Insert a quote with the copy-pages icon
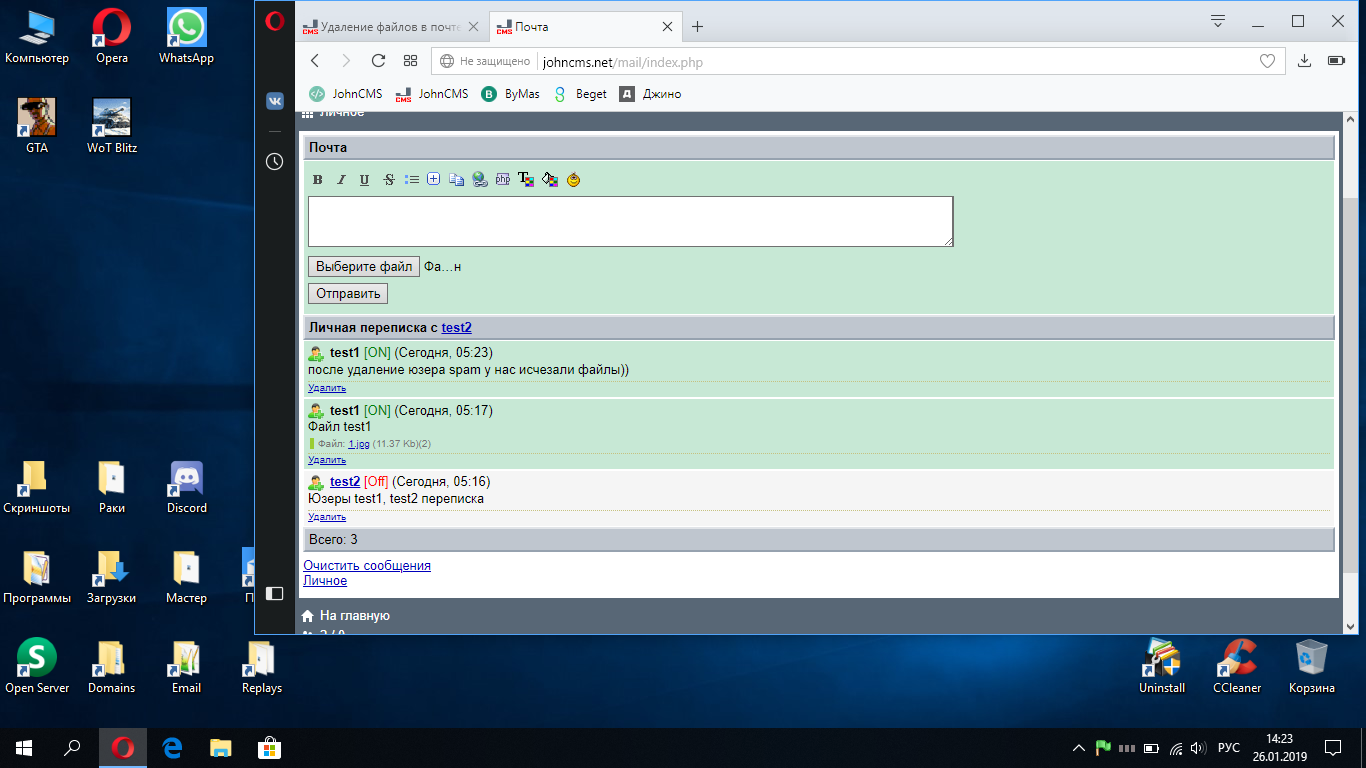This screenshot has width=1366, height=768. [457, 180]
